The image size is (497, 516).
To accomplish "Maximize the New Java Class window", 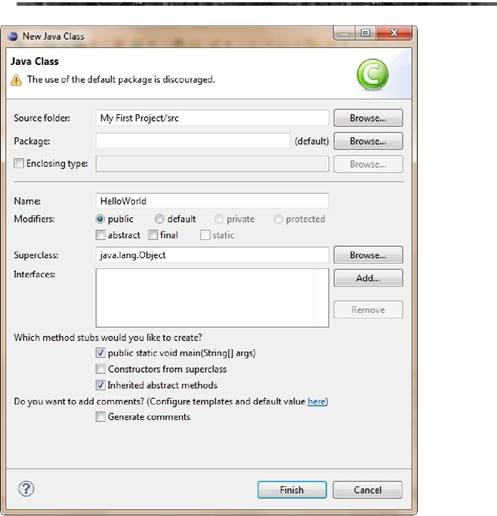I will click(365, 33).
